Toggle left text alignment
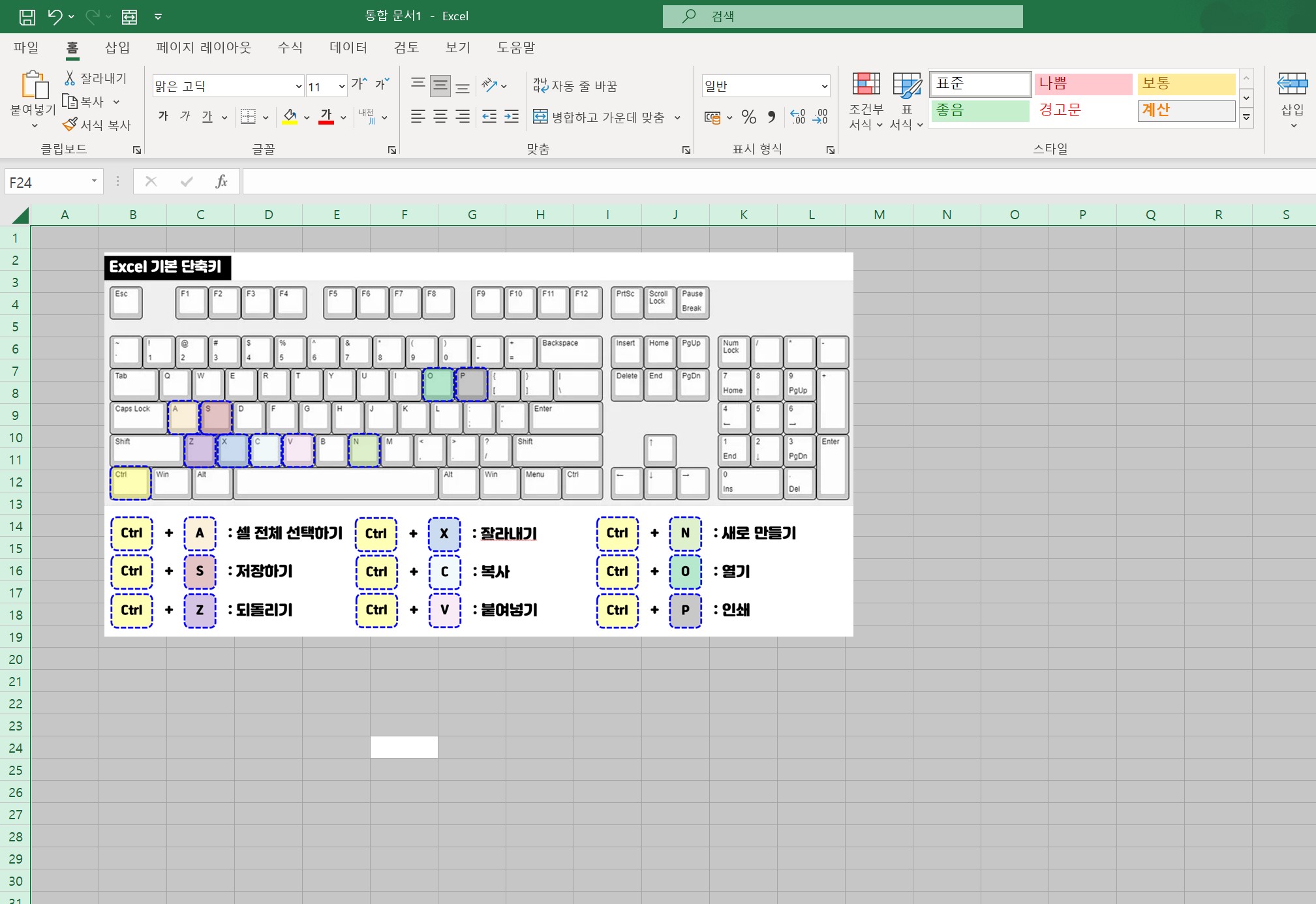This screenshot has width=1316, height=904. pos(418,117)
